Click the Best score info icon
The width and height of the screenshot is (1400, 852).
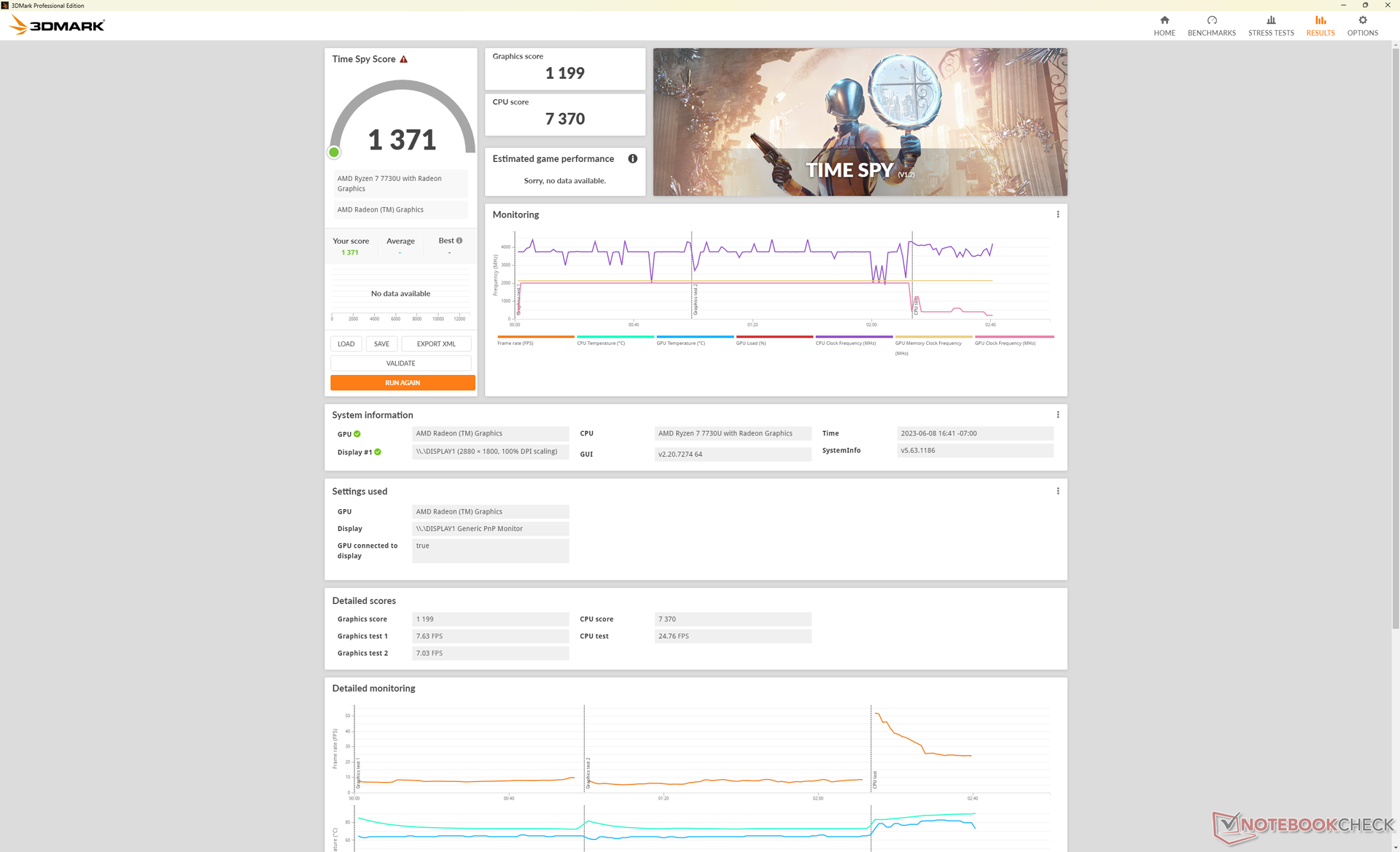[459, 241]
